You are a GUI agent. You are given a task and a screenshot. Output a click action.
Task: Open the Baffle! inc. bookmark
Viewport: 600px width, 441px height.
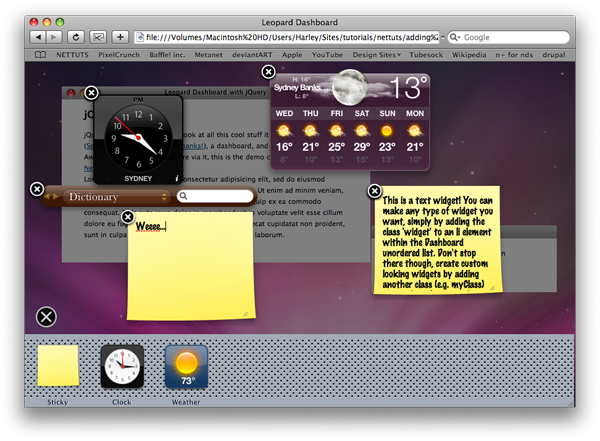pyautogui.click(x=167, y=55)
